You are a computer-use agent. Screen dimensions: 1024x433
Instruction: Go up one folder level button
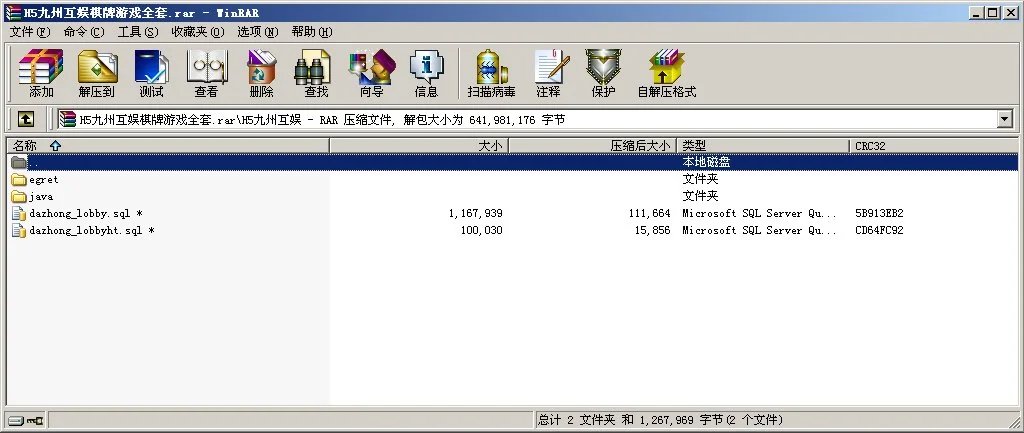tap(26, 119)
